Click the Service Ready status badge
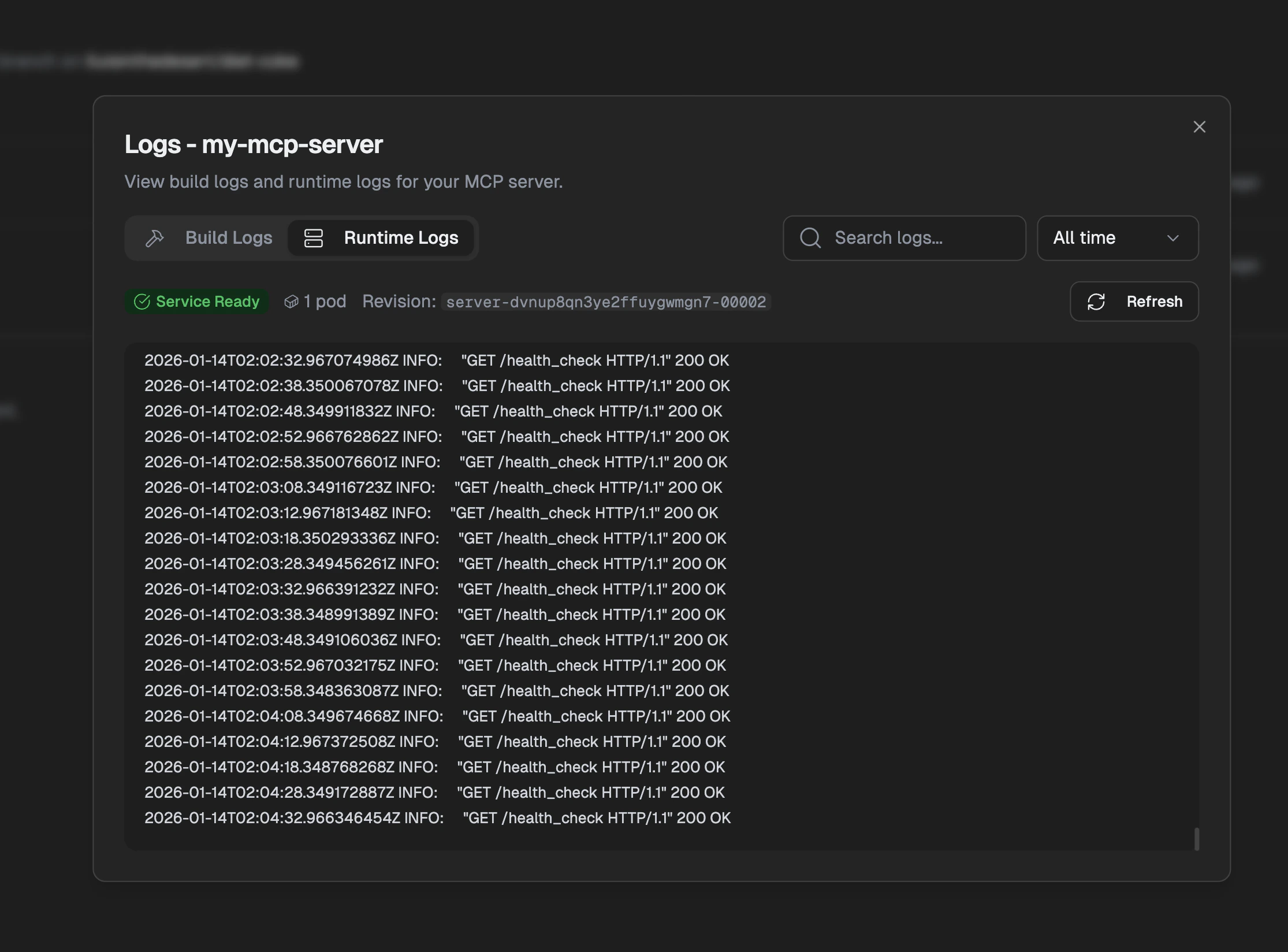The image size is (1288, 952). click(x=196, y=301)
